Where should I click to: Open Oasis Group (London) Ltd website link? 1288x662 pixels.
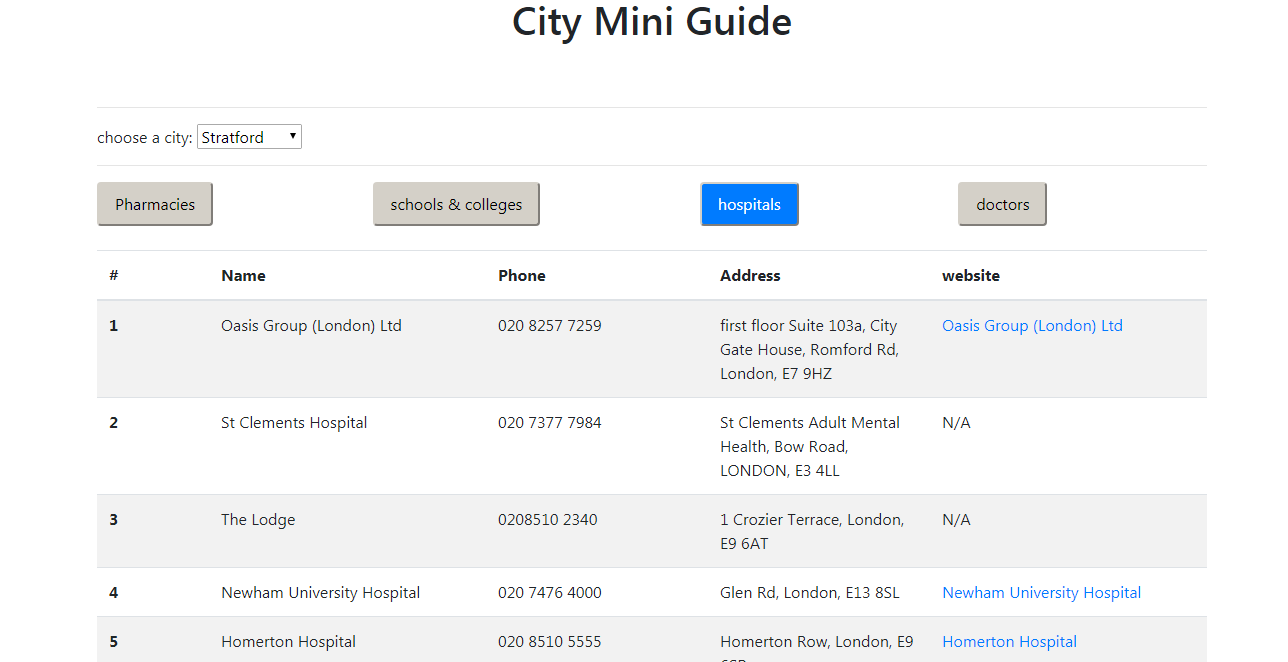click(1032, 326)
